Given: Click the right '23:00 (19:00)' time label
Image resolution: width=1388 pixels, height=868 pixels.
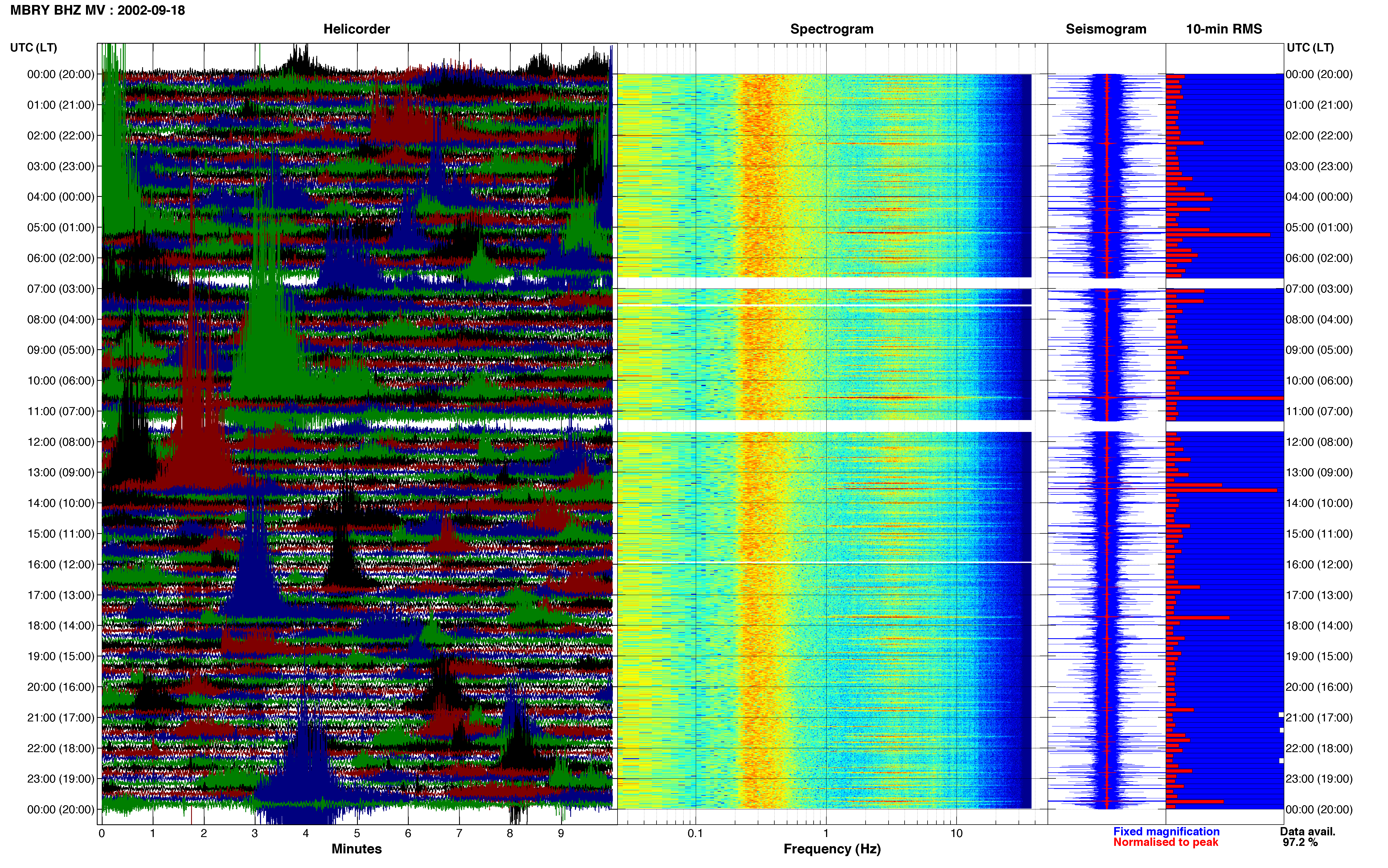Looking at the screenshot, I should [1319, 779].
